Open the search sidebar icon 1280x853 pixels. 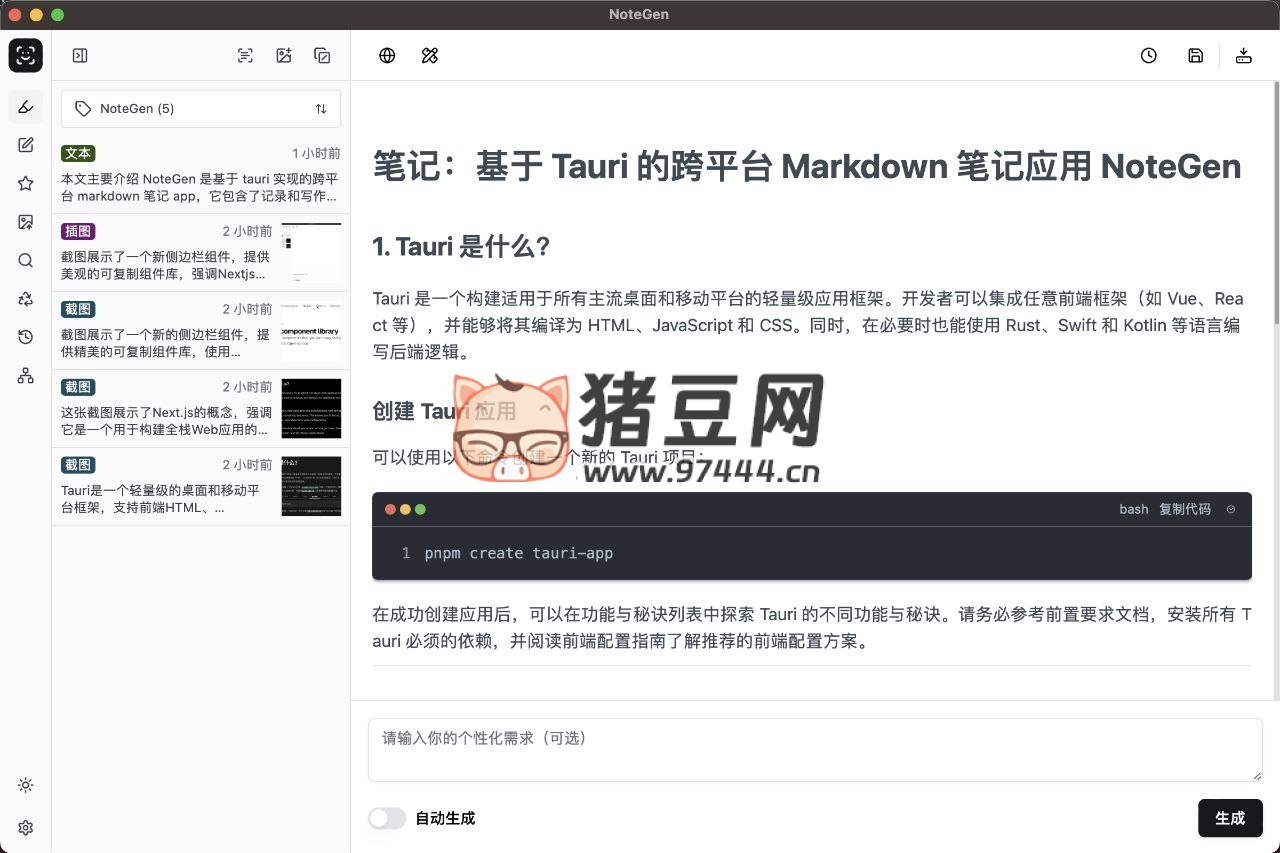(26, 261)
